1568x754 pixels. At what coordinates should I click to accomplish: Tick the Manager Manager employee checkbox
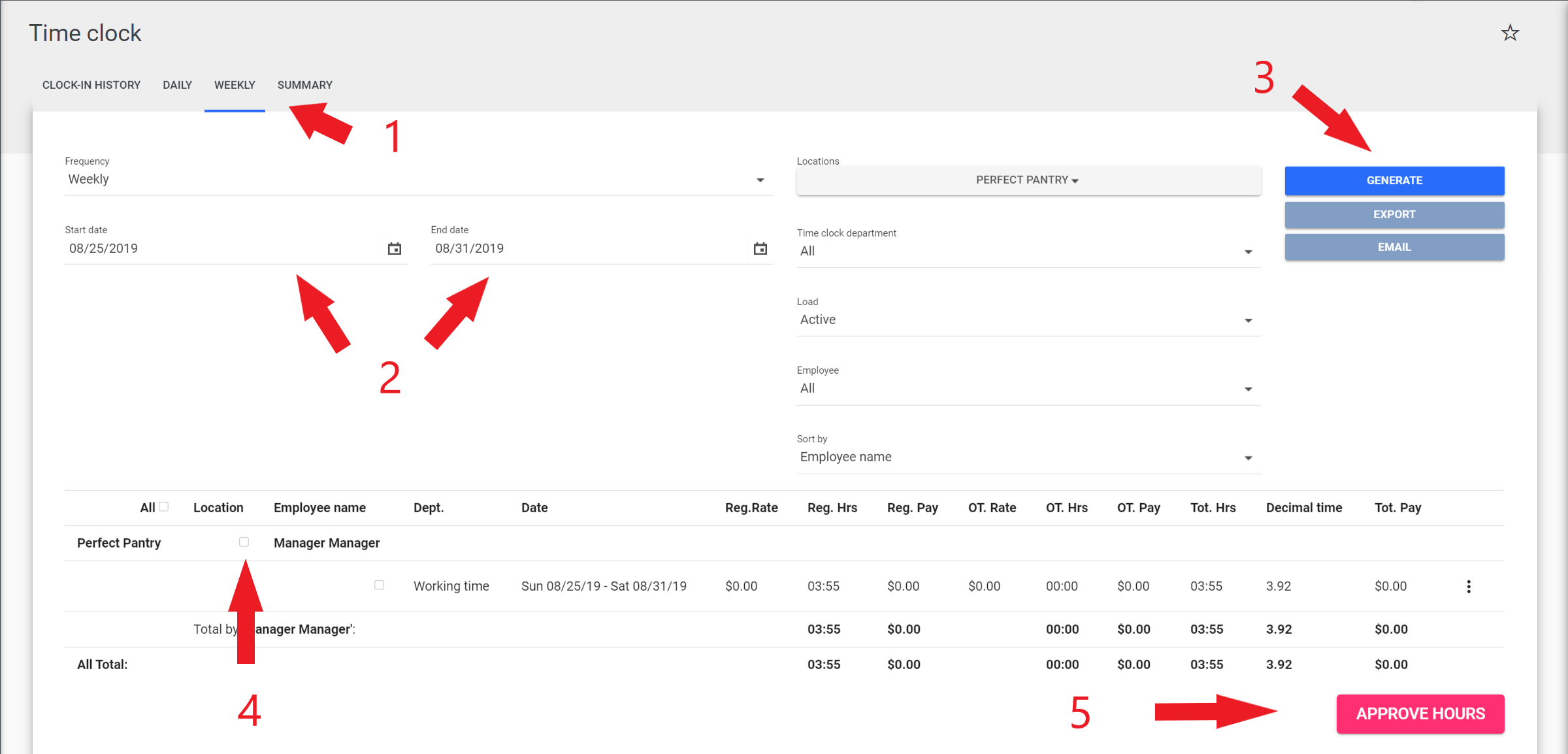244,542
